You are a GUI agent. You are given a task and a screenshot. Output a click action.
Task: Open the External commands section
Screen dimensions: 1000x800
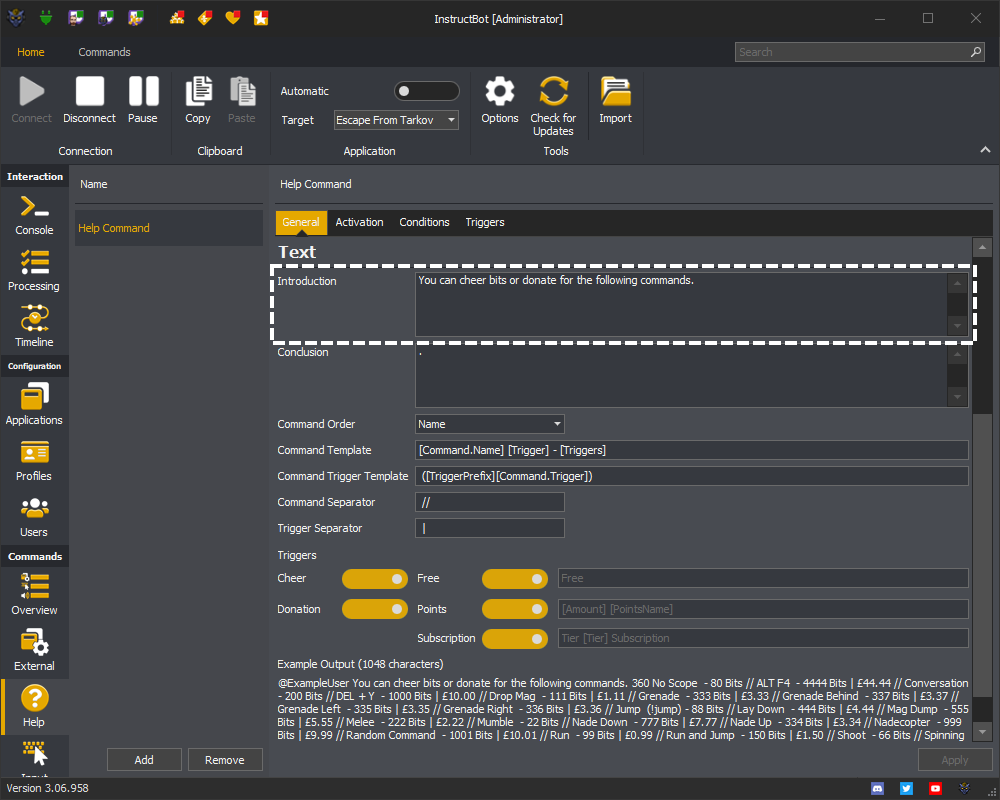[x=34, y=651]
